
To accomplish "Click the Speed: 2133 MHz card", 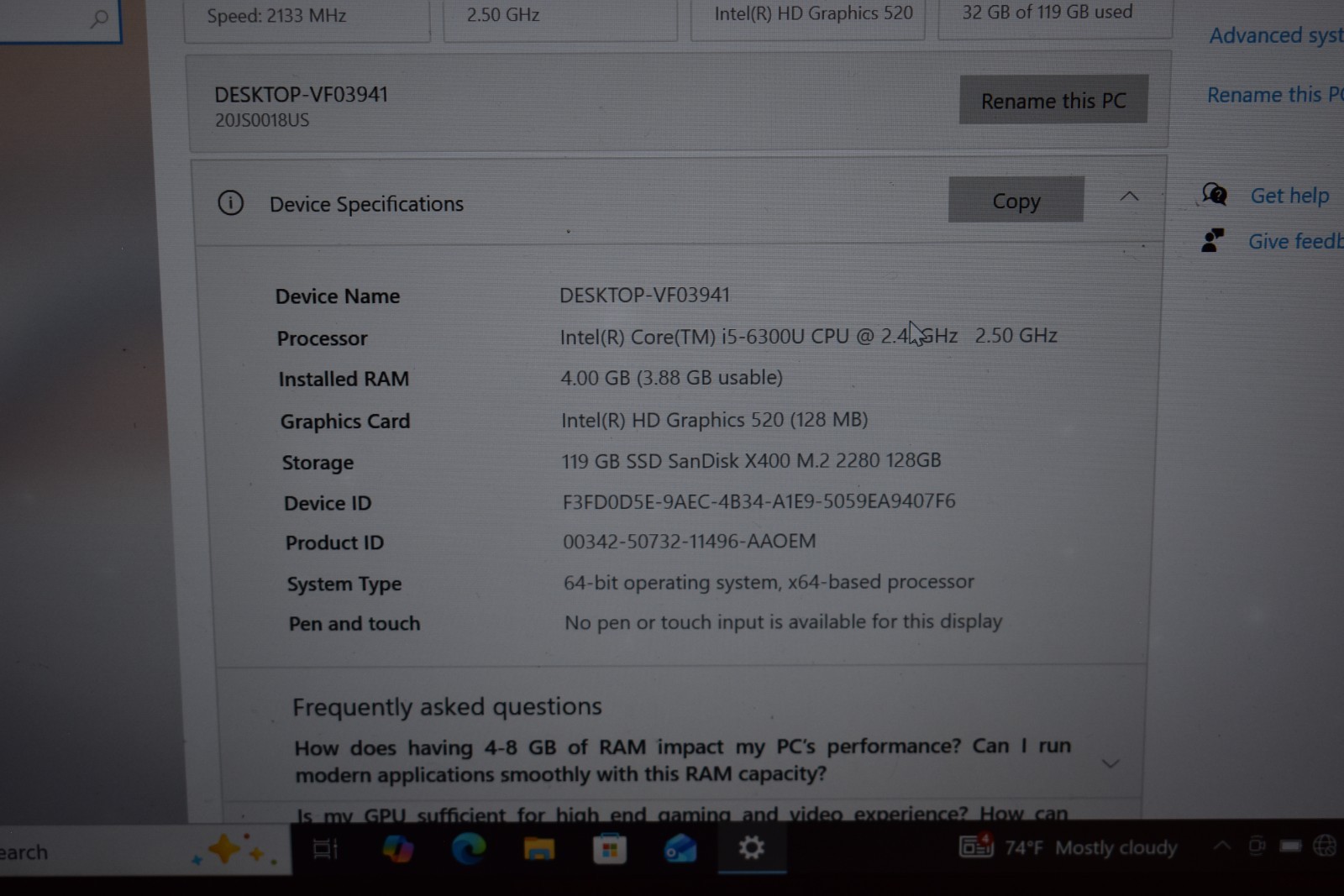I will tap(307, 19).
